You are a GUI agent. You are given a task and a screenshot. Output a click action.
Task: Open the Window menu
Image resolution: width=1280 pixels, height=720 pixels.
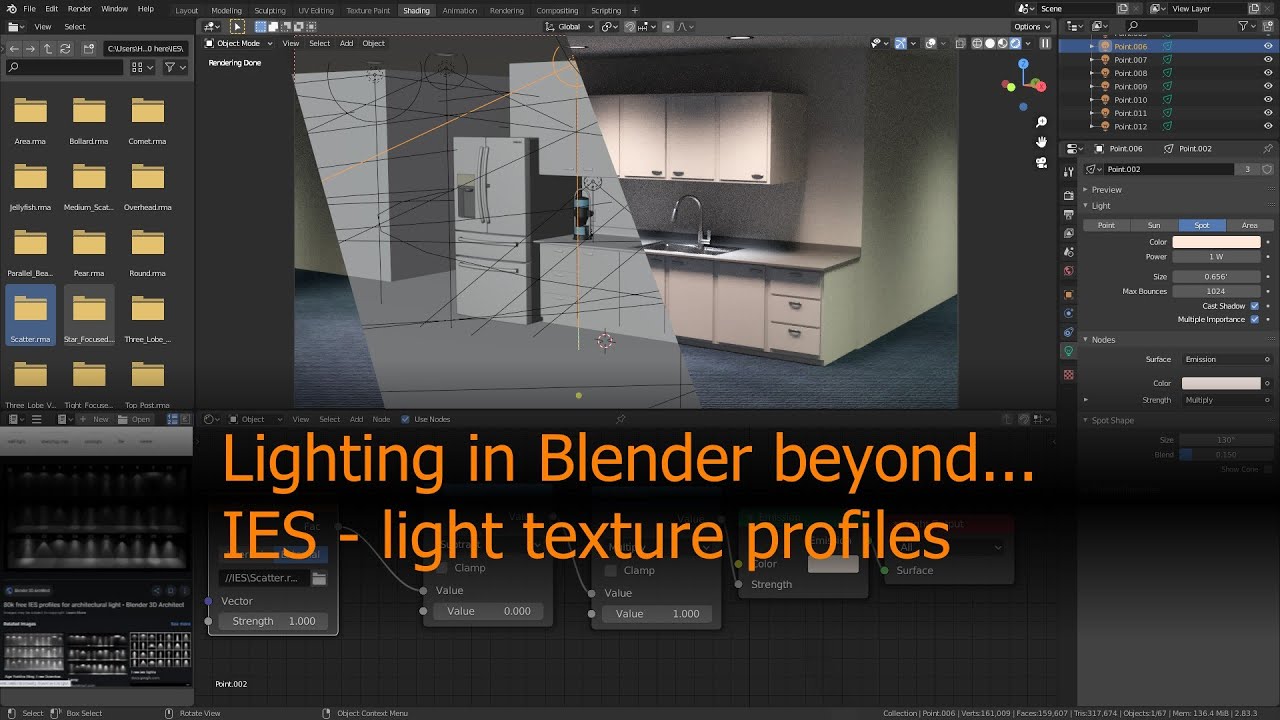click(x=114, y=9)
